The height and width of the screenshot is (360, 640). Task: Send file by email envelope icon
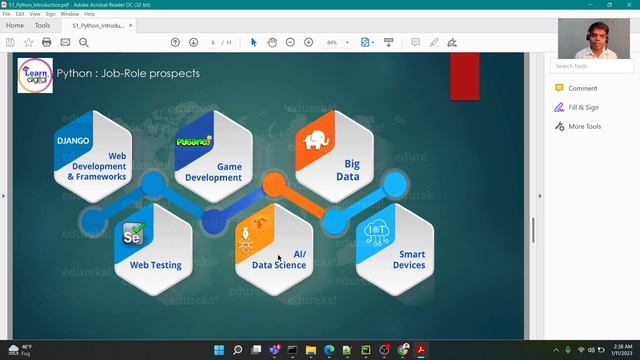[65, 42]
